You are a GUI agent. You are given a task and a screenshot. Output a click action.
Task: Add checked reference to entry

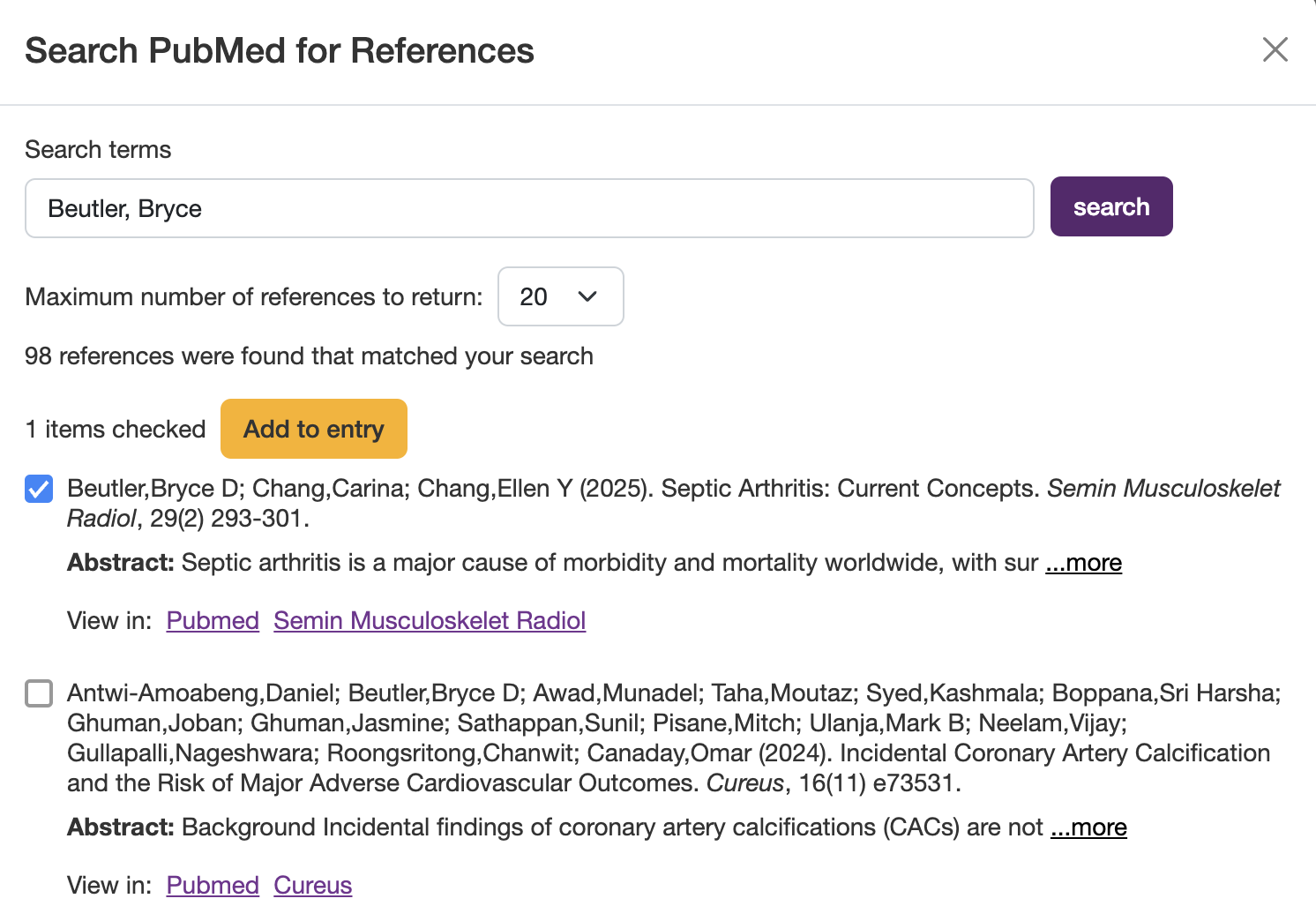click(x=313, y=429)
